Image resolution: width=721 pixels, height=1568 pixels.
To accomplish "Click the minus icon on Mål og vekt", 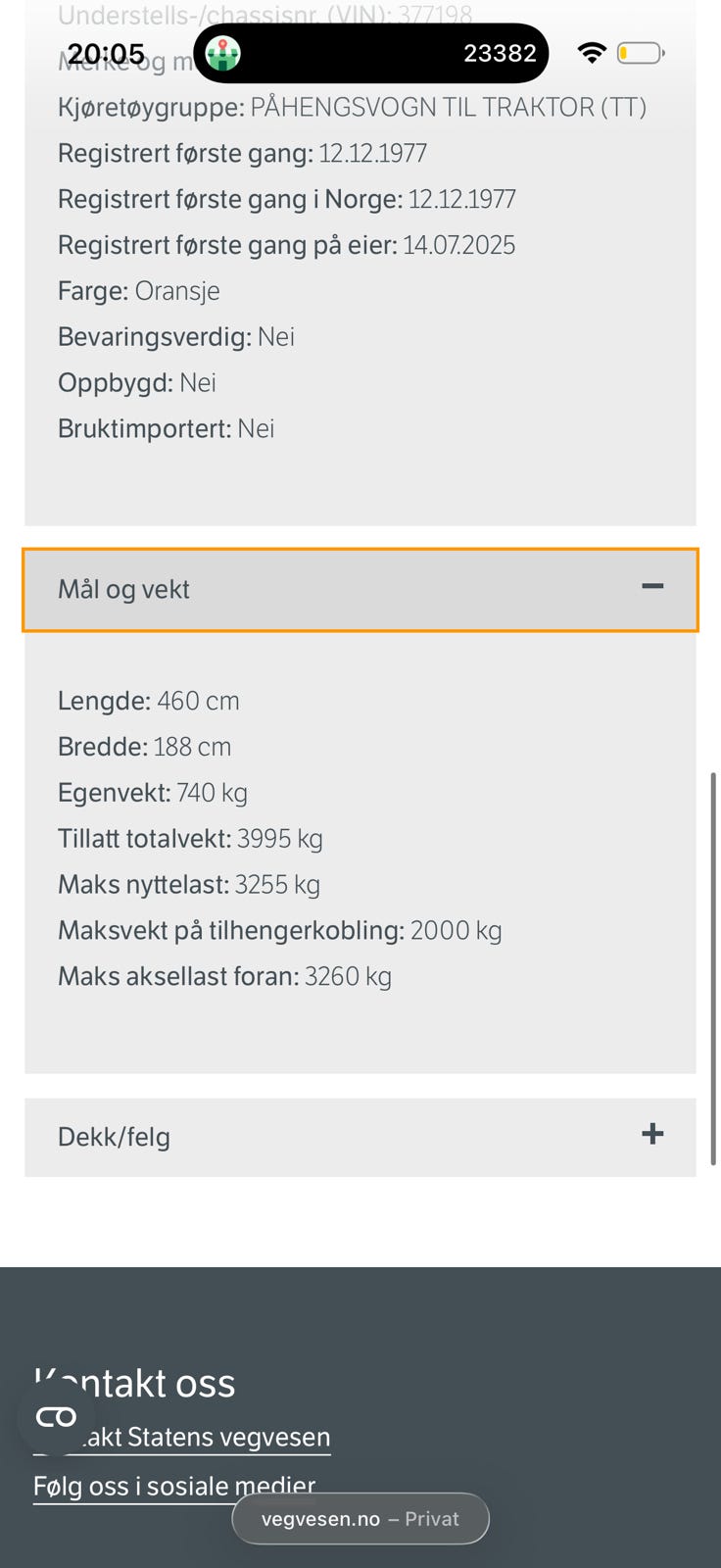I will (x=652, y=586).
